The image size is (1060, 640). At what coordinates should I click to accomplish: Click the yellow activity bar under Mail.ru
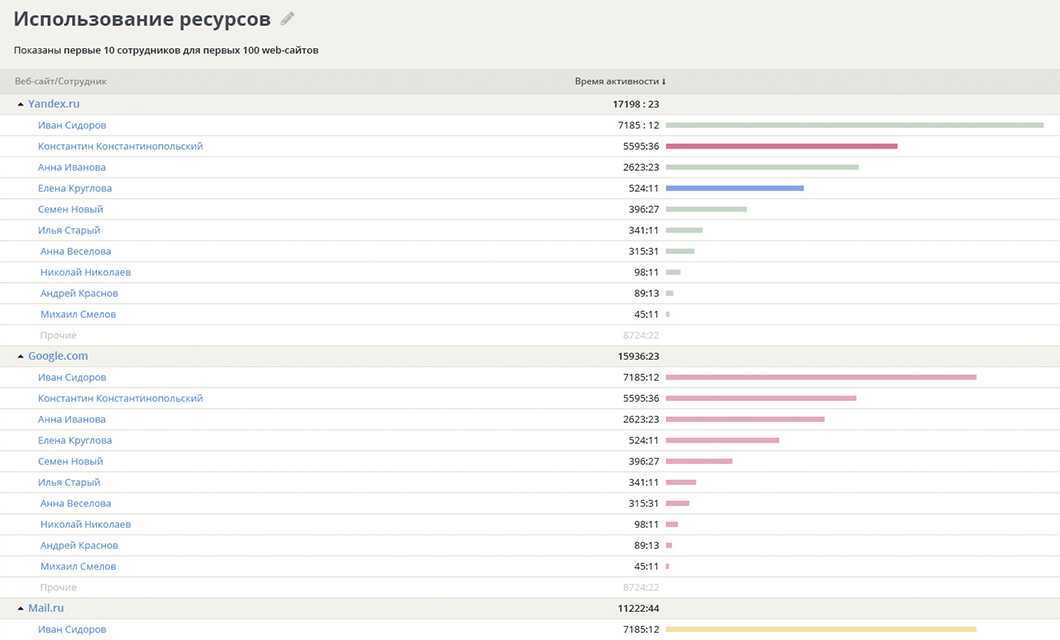(820, 629)
